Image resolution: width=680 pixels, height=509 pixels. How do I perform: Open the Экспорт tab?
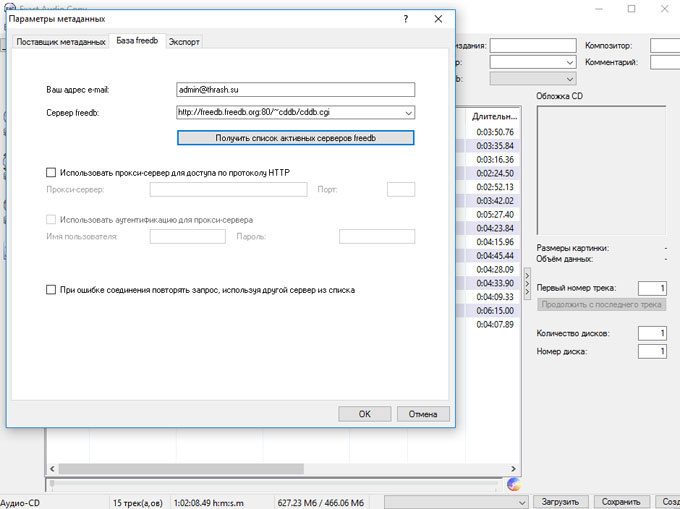tap(184, 42)
